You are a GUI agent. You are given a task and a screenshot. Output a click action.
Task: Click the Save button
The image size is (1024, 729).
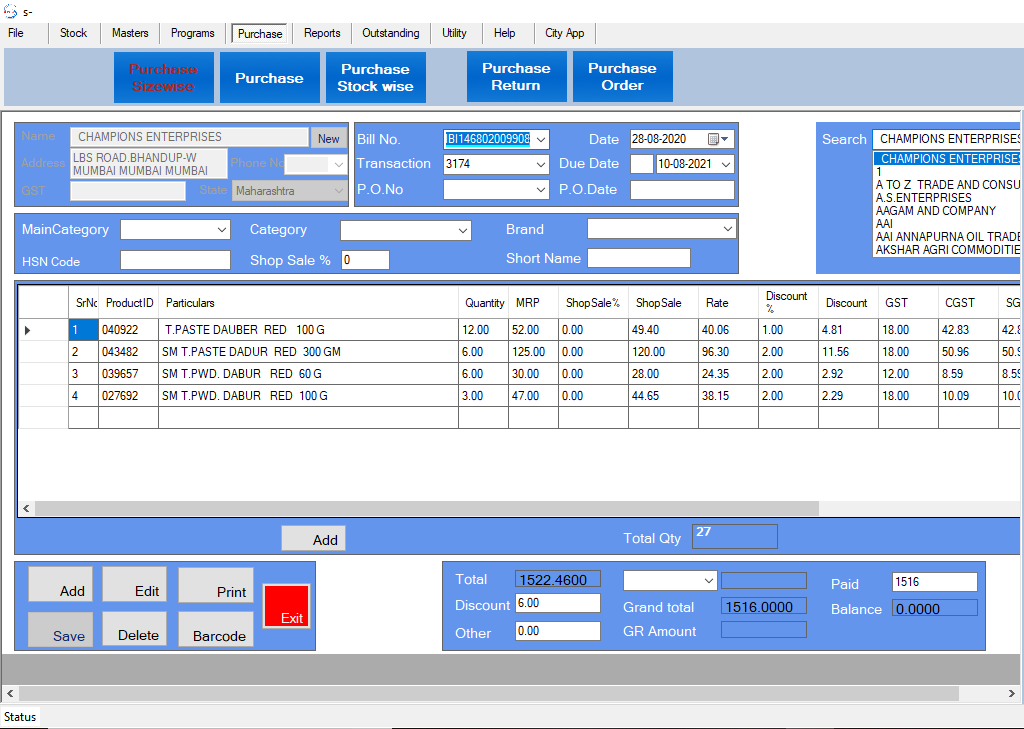click(60, 629)
